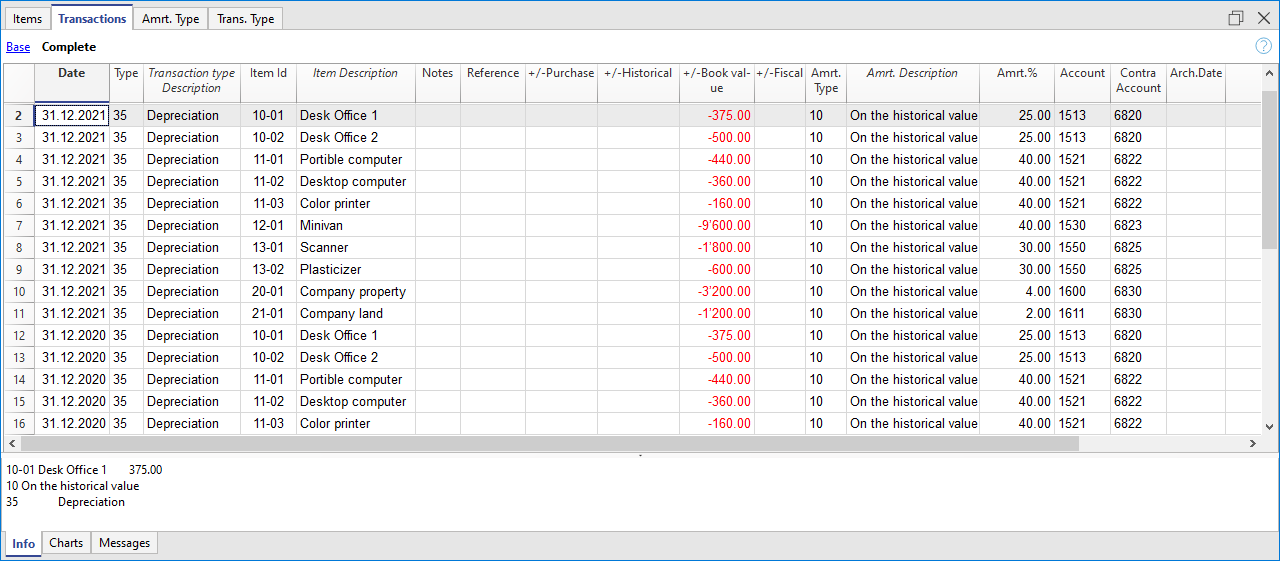
Task: Select row header number 10
Action: point(19,291)
